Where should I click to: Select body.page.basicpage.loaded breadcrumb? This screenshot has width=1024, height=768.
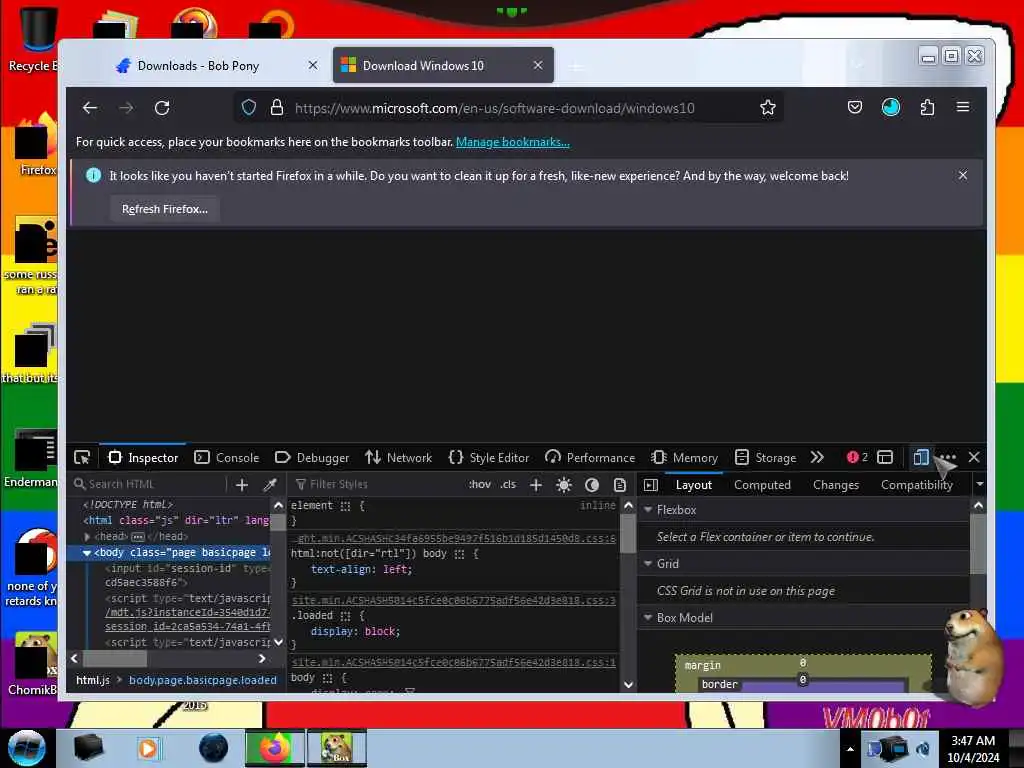pos(202,680)
